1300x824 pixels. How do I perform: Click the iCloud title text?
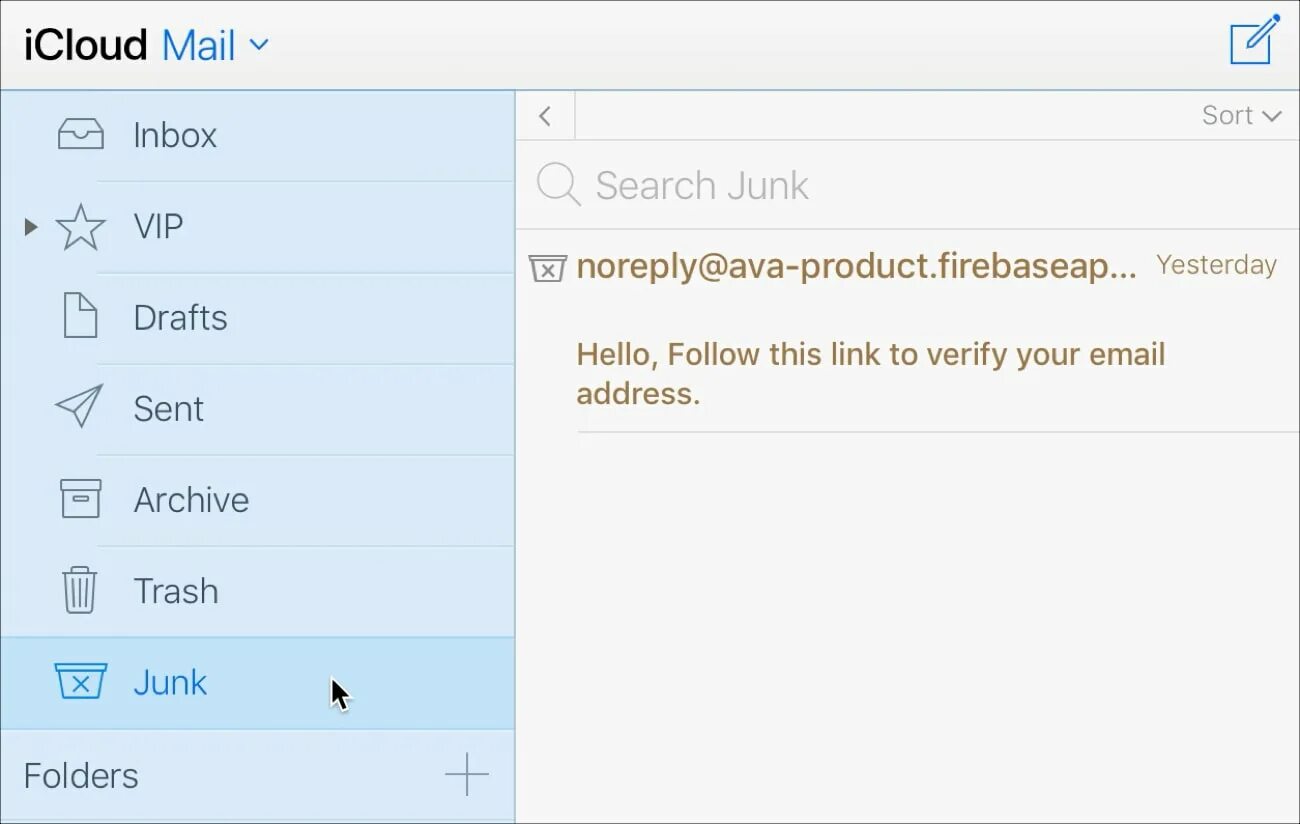pos(86,45)
